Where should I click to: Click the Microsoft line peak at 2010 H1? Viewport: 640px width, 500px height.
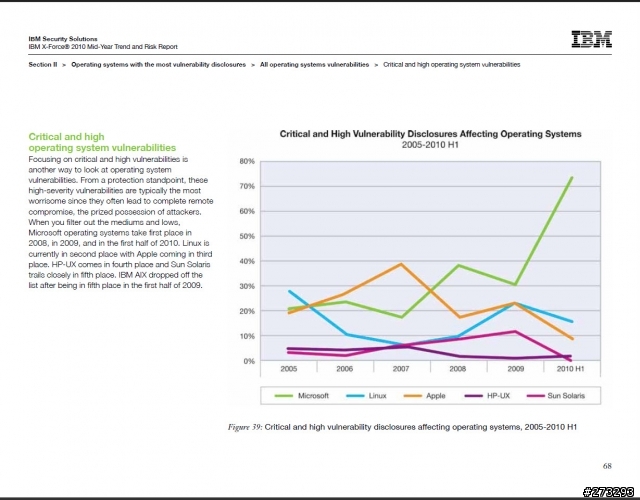coord(571,178)
